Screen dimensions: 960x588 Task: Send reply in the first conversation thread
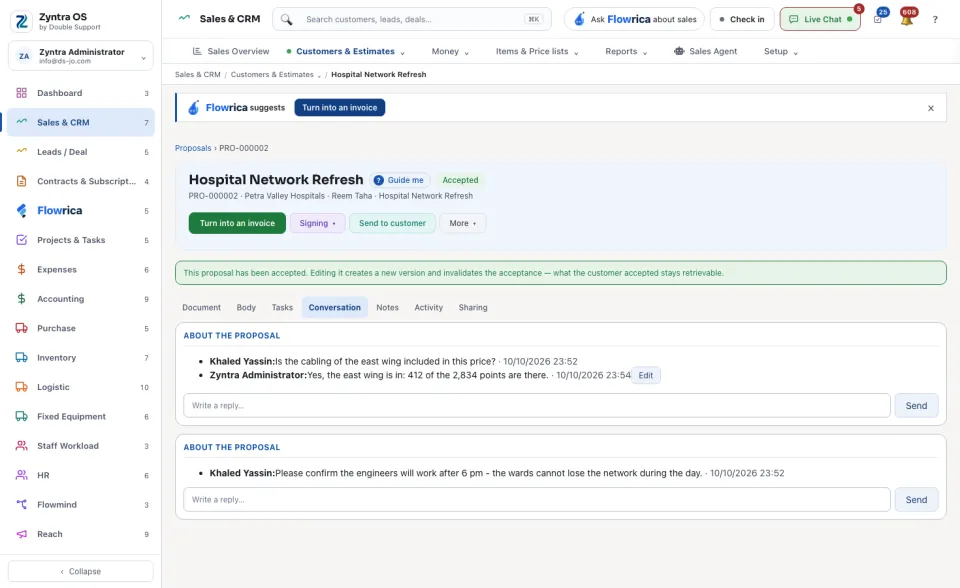pyautogui.click(x=916, y=405)
